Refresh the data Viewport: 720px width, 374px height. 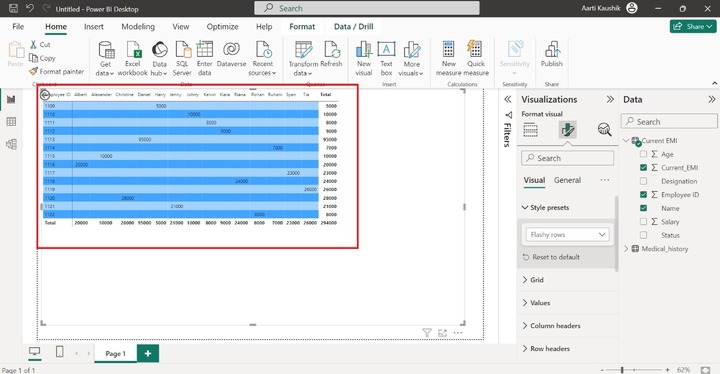332,54
